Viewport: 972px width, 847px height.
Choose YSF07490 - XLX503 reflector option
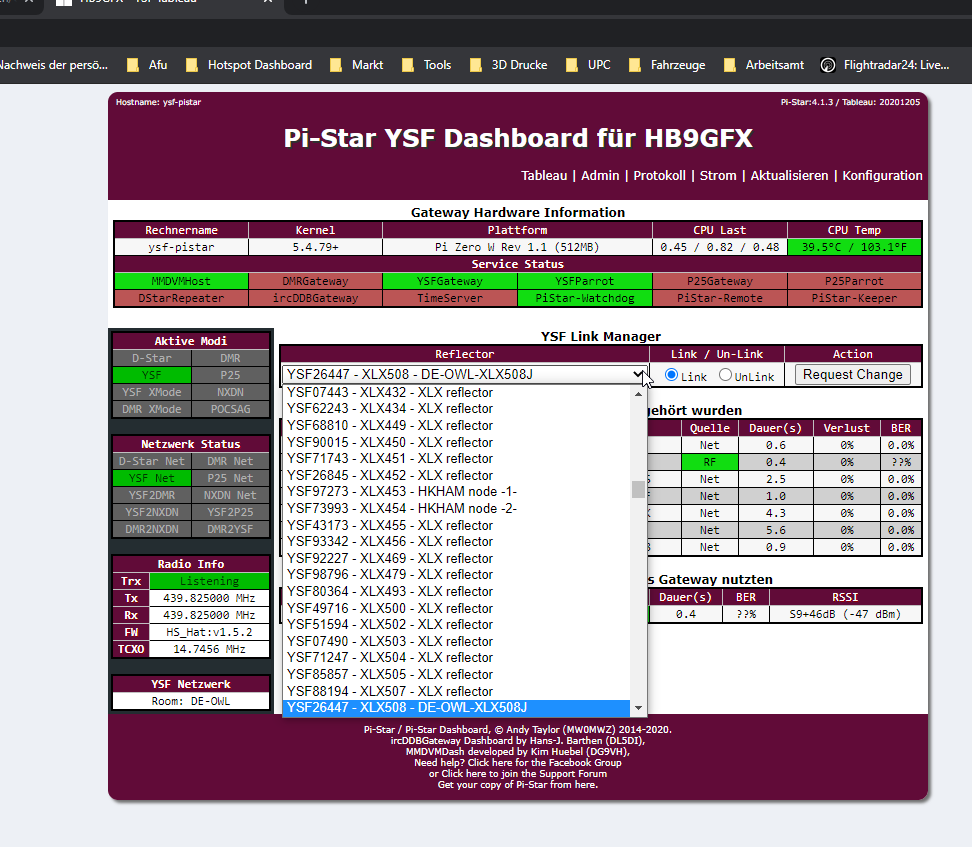pyautogui.click(x=456, y=641)
